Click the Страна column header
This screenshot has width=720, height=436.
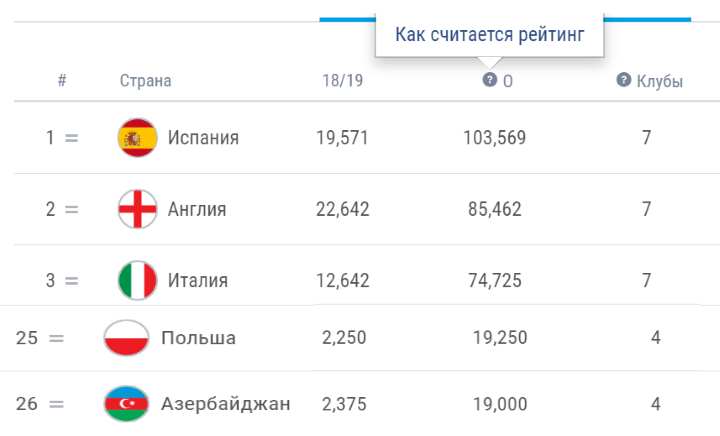[146, 81]
